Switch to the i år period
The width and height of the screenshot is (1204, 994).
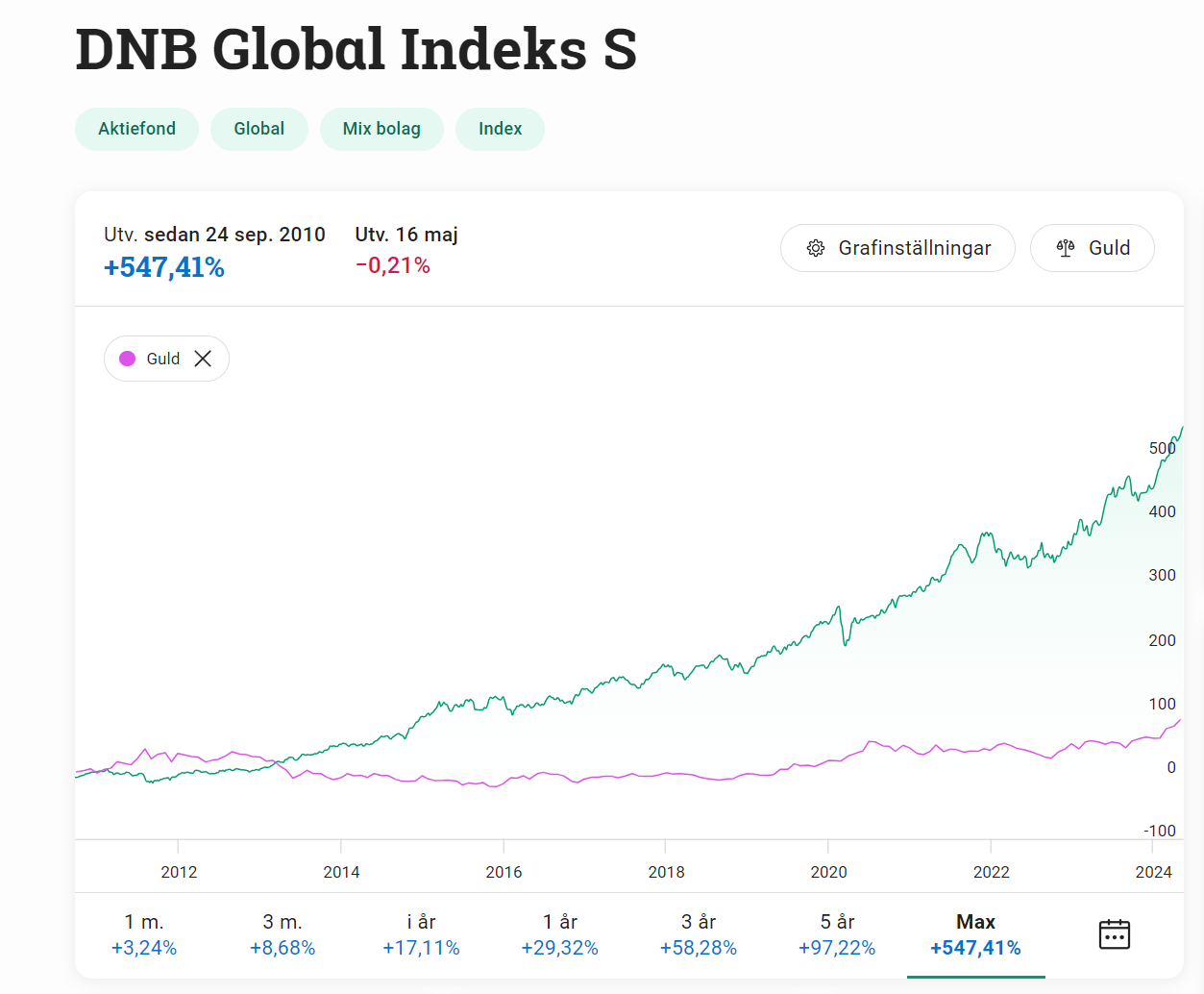421,934
